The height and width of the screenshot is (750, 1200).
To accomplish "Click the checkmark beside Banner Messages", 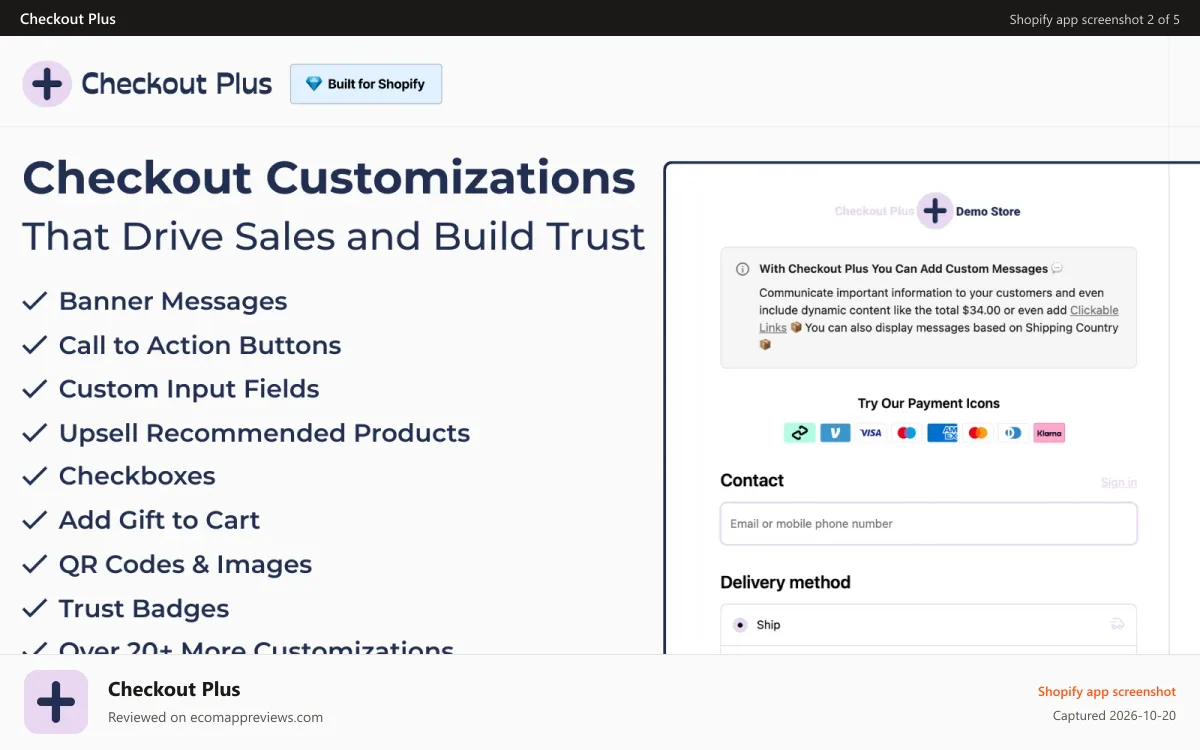I will click(x=35, y=301).
